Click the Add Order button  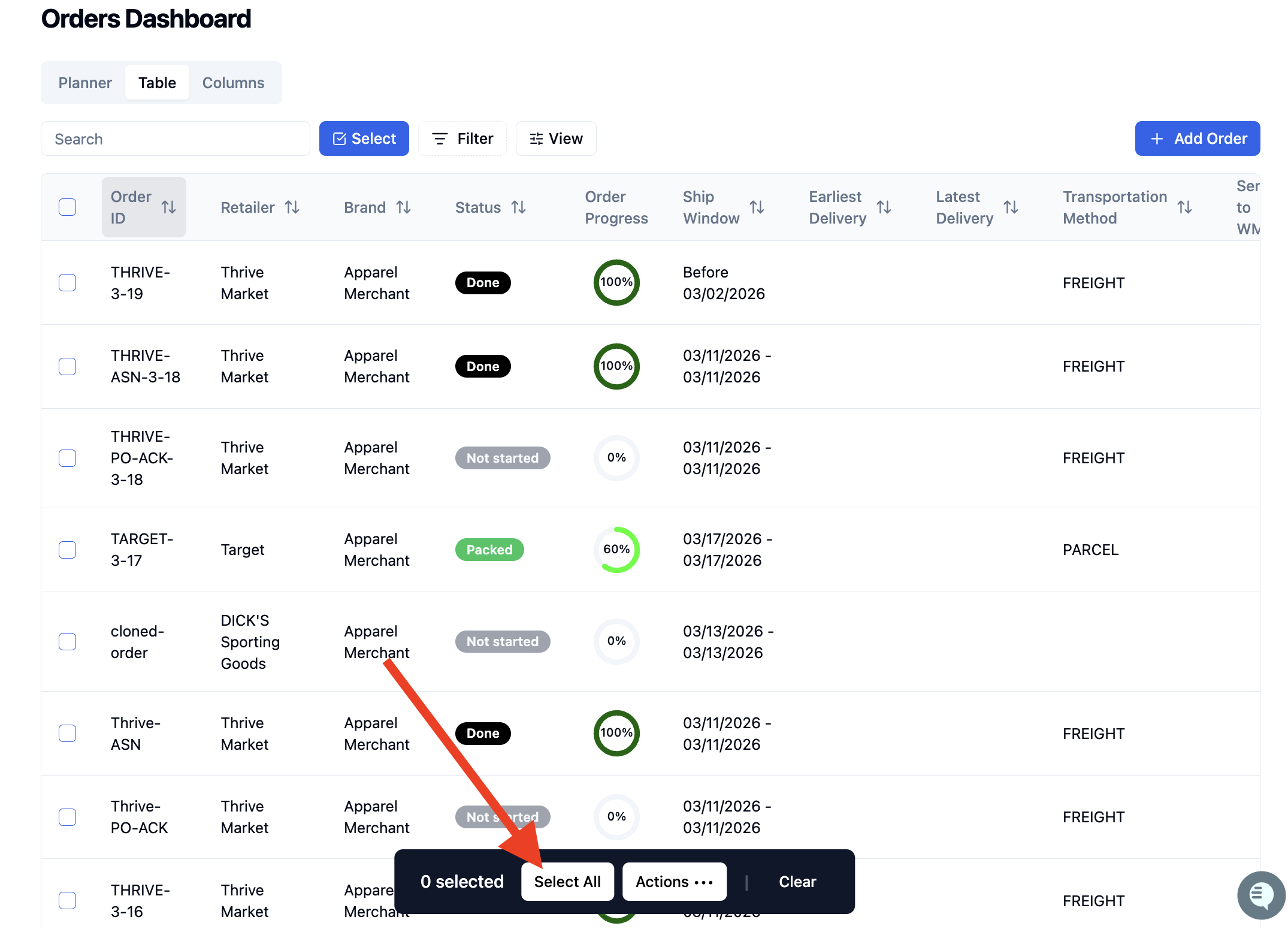[x=1198, y=138]
